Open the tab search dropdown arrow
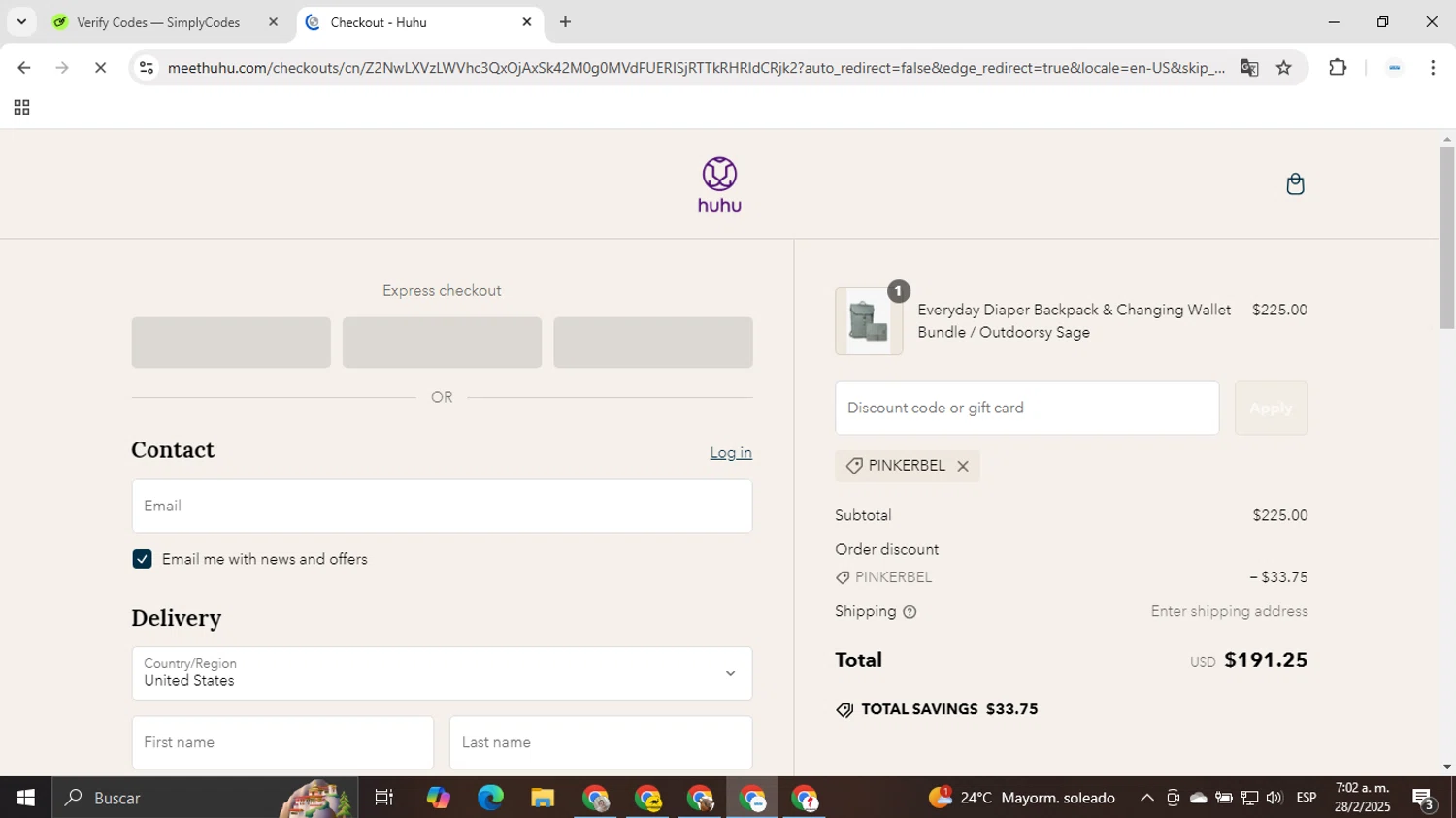This screenshot has width=1456, height=818. [x=21, y=21]
